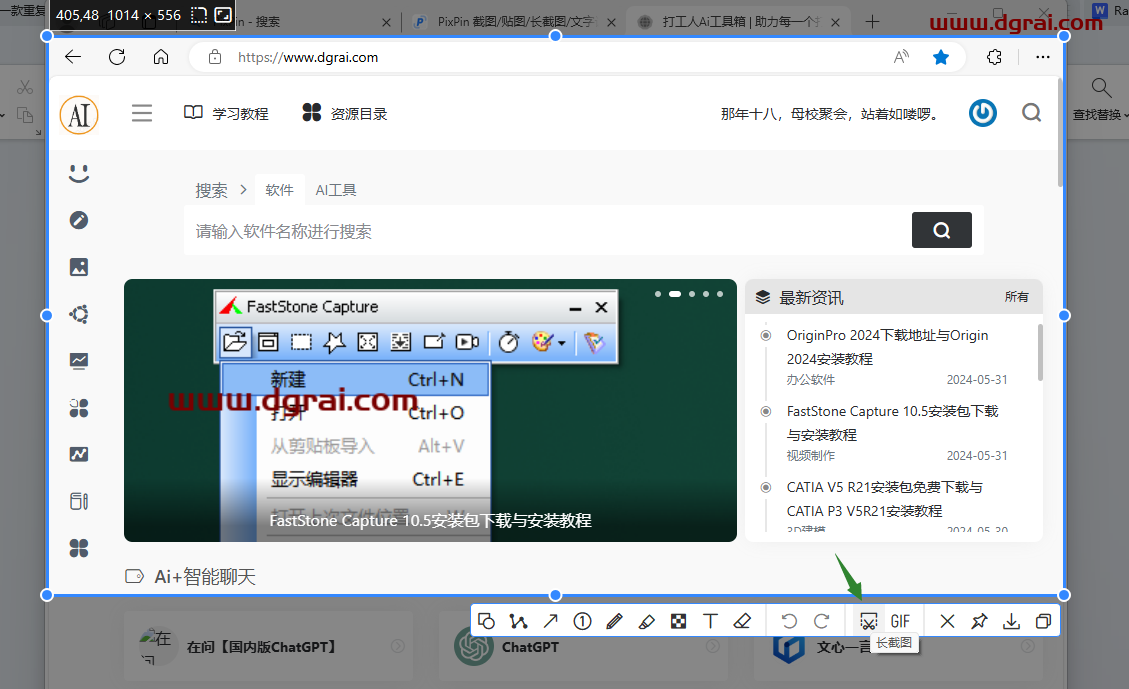Screen dimensions: 1129x689
Task: Switch to the PixPin browser tab
Action: click(x=515, y=22)
